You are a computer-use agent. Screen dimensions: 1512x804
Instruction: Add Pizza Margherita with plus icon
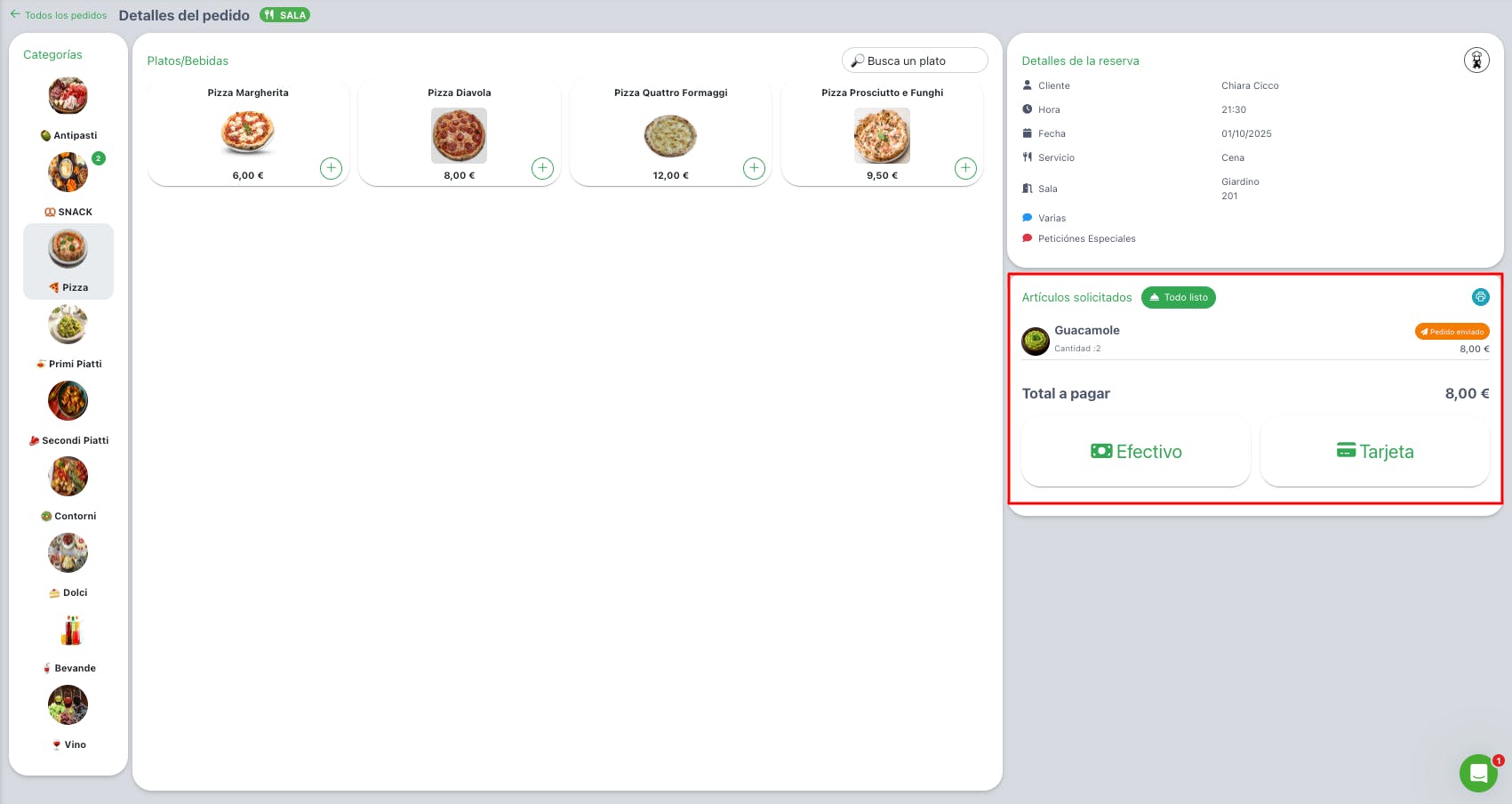click(331, 168)
